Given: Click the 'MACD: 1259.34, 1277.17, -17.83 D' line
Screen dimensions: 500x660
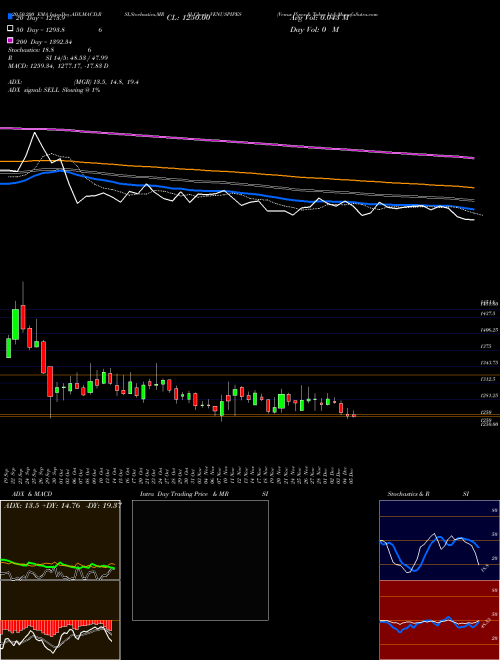Looking at the screenshot, I should coord(58,66).
